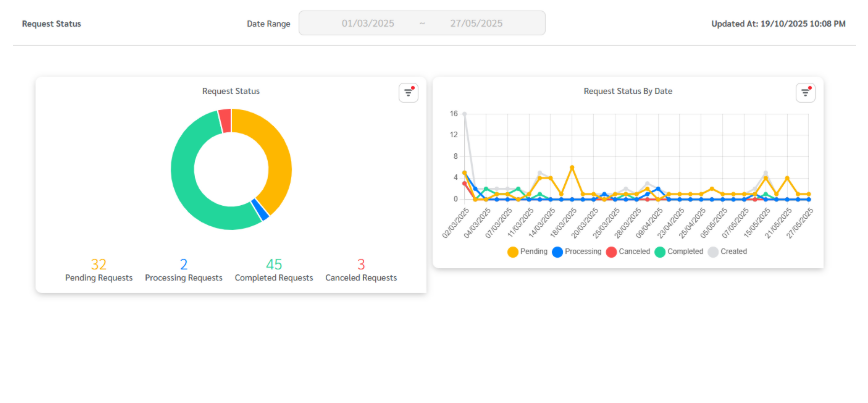Select the 3 Canceled Requests count
This screenshot has height=403, width=868.
[361, 265]
